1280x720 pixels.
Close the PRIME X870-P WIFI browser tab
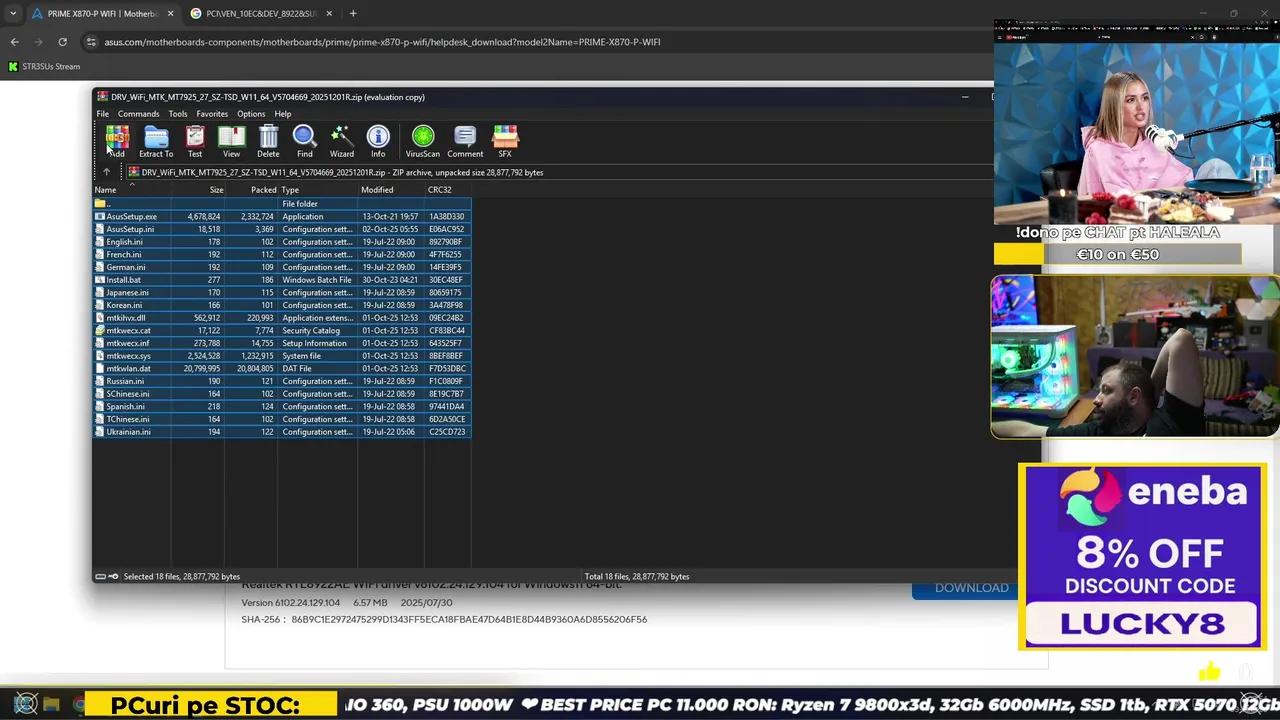click(170, 13)
